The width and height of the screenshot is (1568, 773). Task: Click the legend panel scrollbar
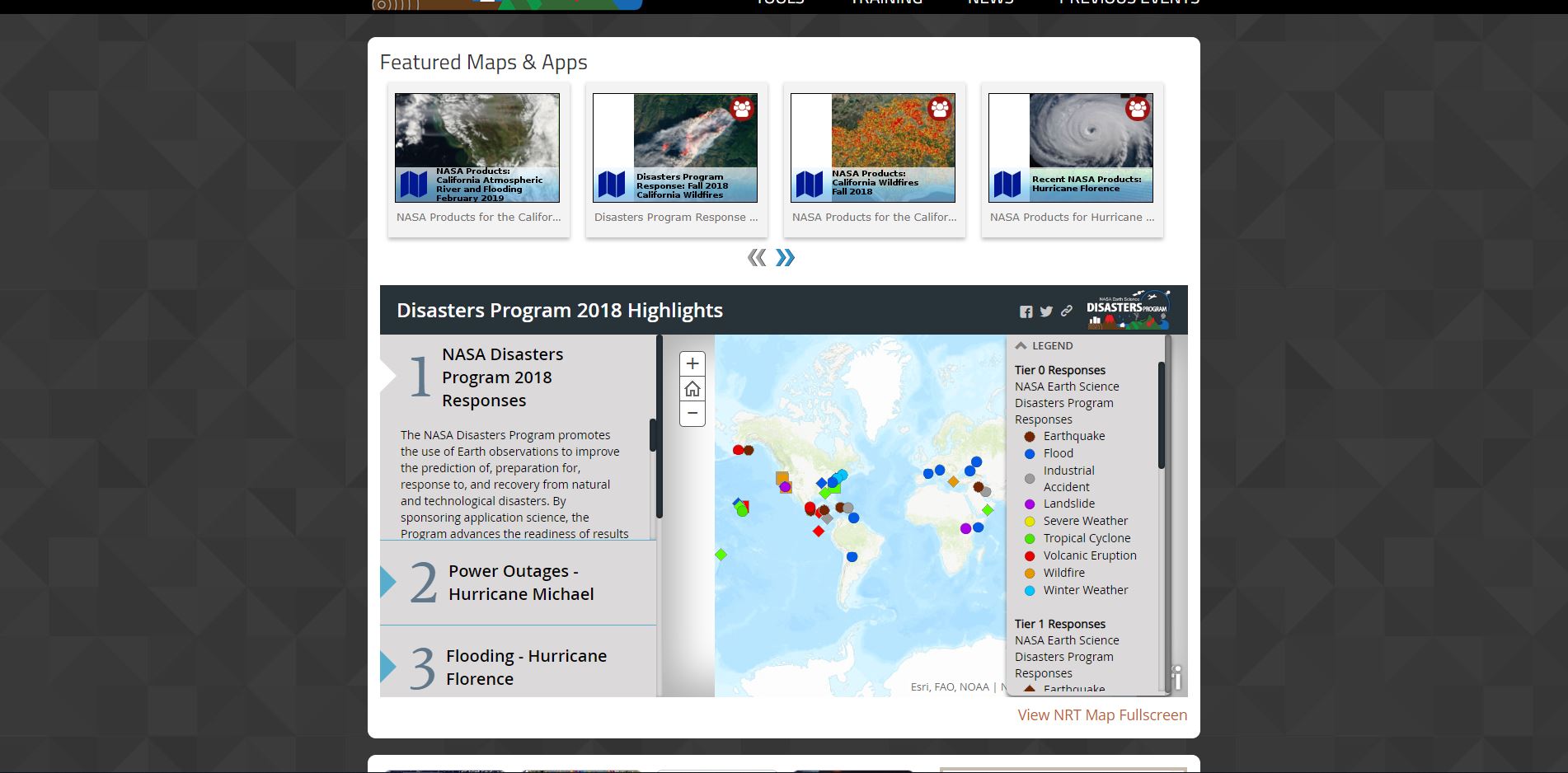(x=1162, y=415)
